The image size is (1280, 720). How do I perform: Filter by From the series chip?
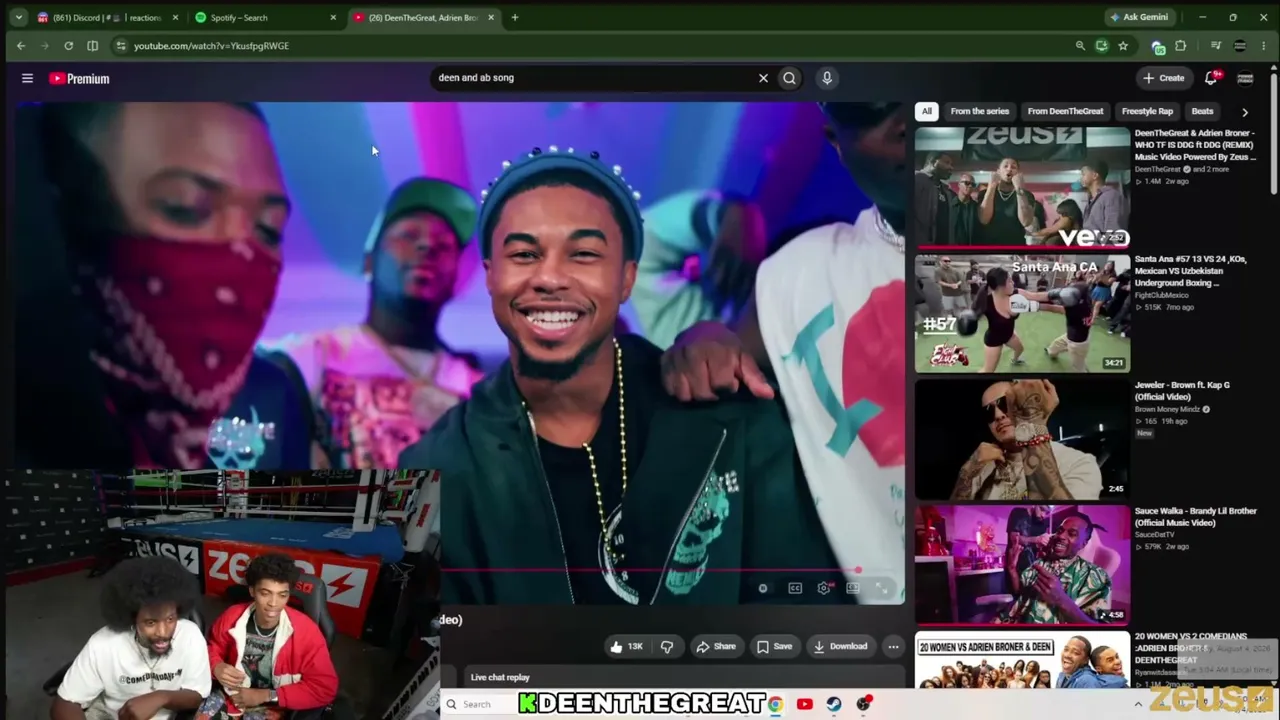pyautogui.click(x=980, y=111)
